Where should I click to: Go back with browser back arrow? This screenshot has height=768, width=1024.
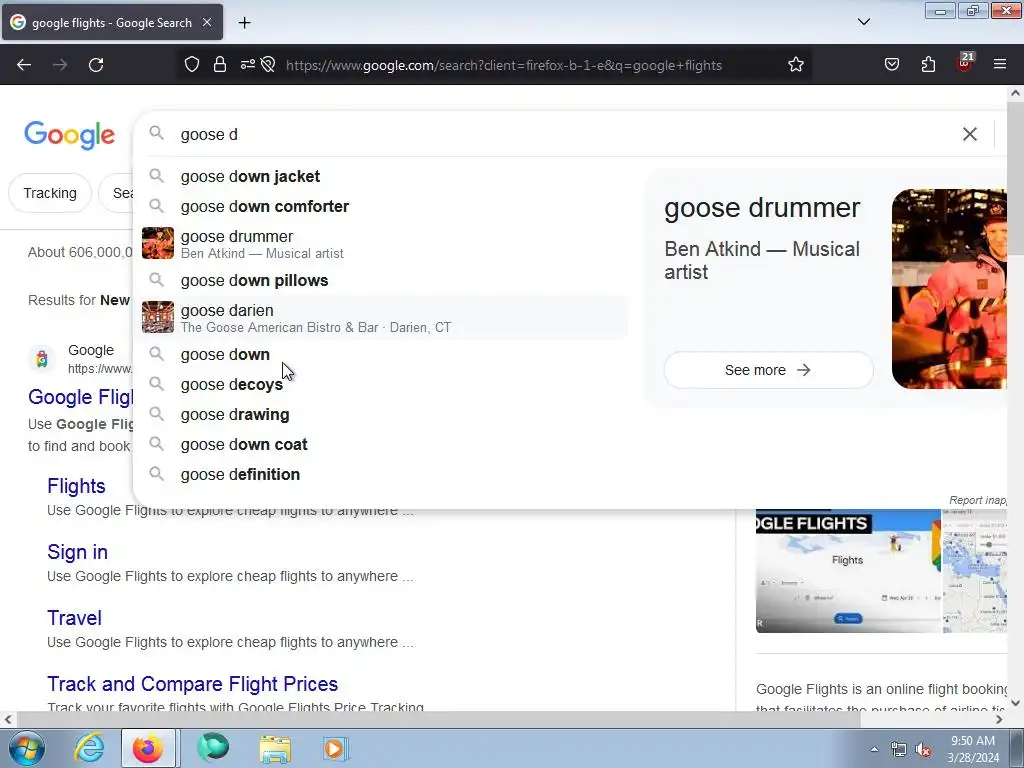pyautogui.click(x=24, y=65)
